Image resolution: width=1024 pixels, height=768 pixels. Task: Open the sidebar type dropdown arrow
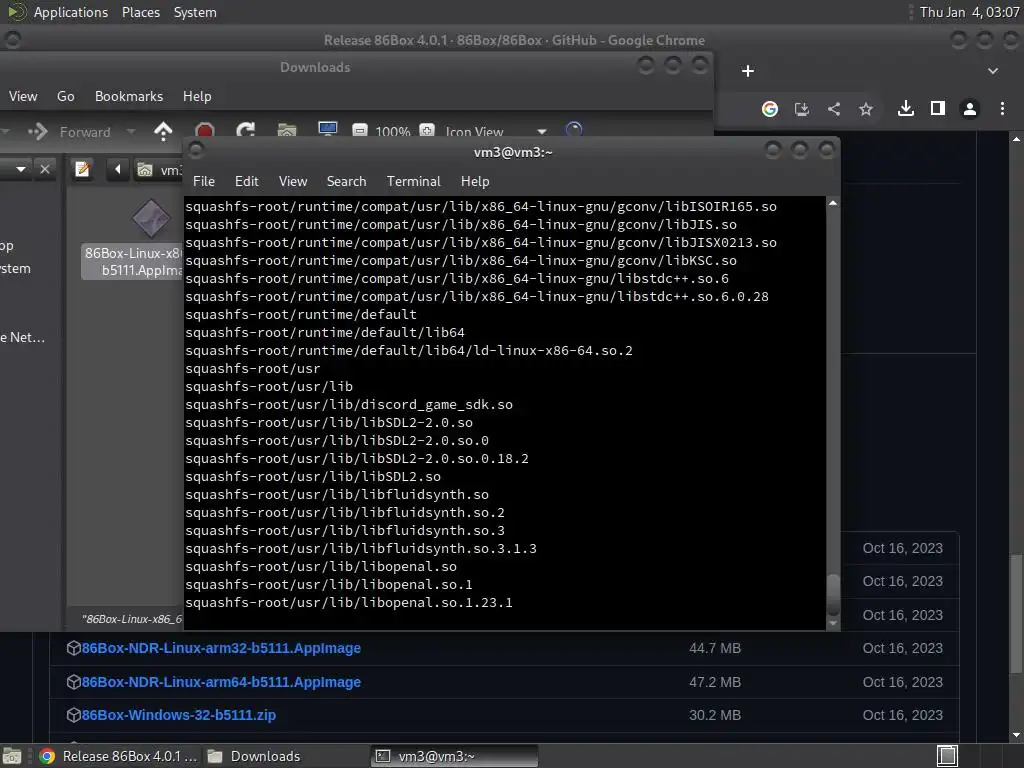pyautogui.click(x=21, y=169)
